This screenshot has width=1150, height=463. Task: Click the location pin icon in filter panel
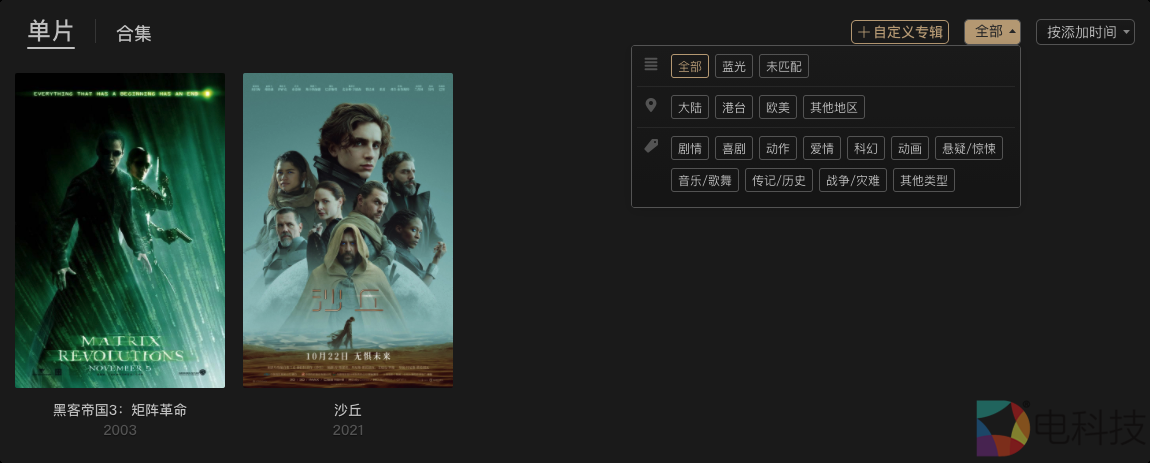tap(651, 106)
